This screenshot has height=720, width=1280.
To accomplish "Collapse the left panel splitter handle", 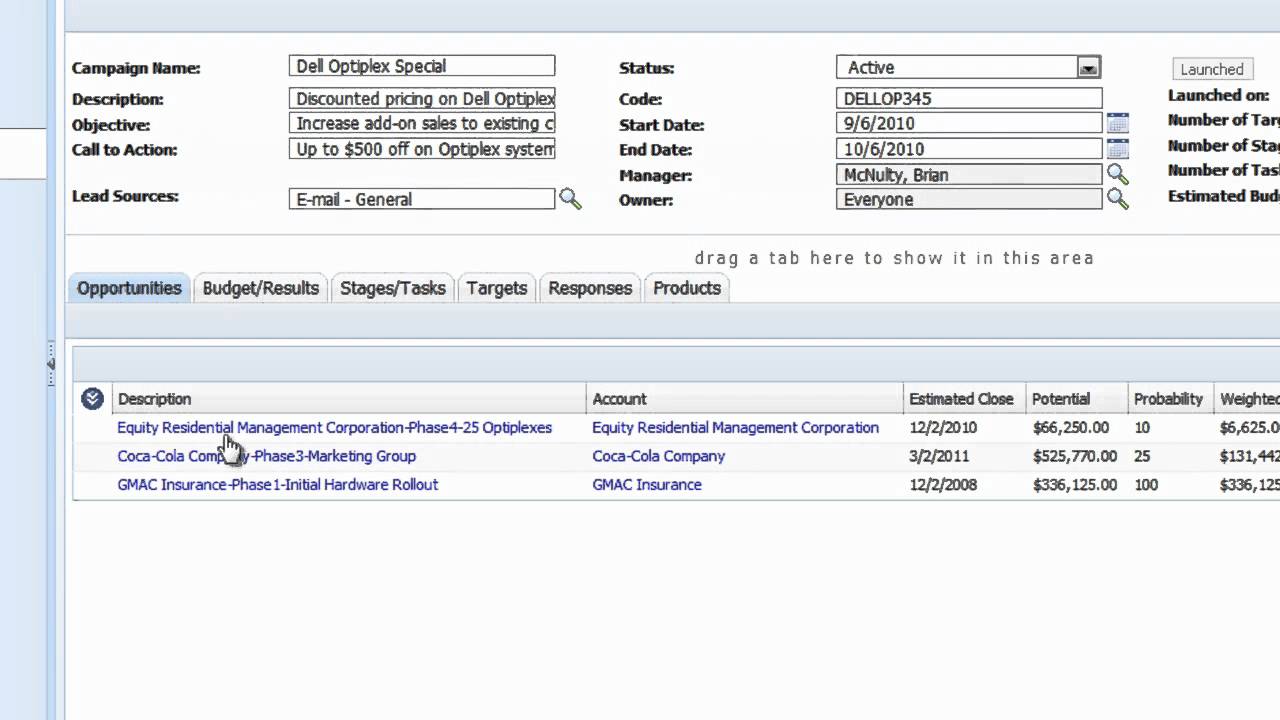I will 50,364.
